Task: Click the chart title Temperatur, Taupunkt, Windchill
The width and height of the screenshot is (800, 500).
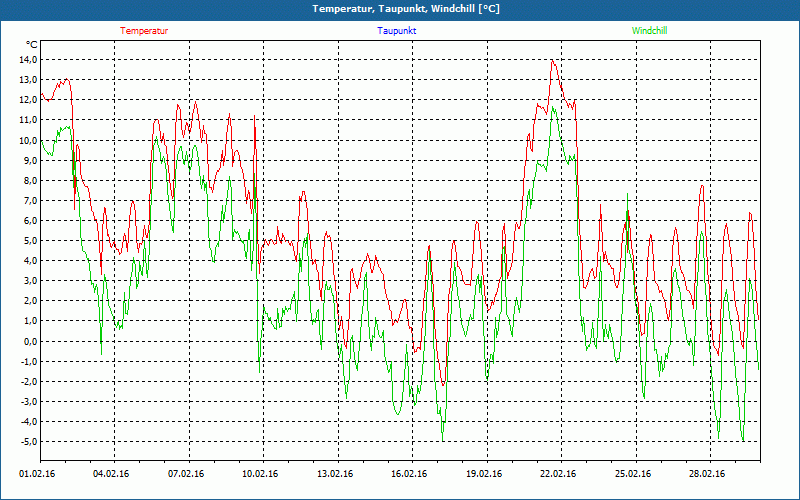Action: tap(406, 9)
